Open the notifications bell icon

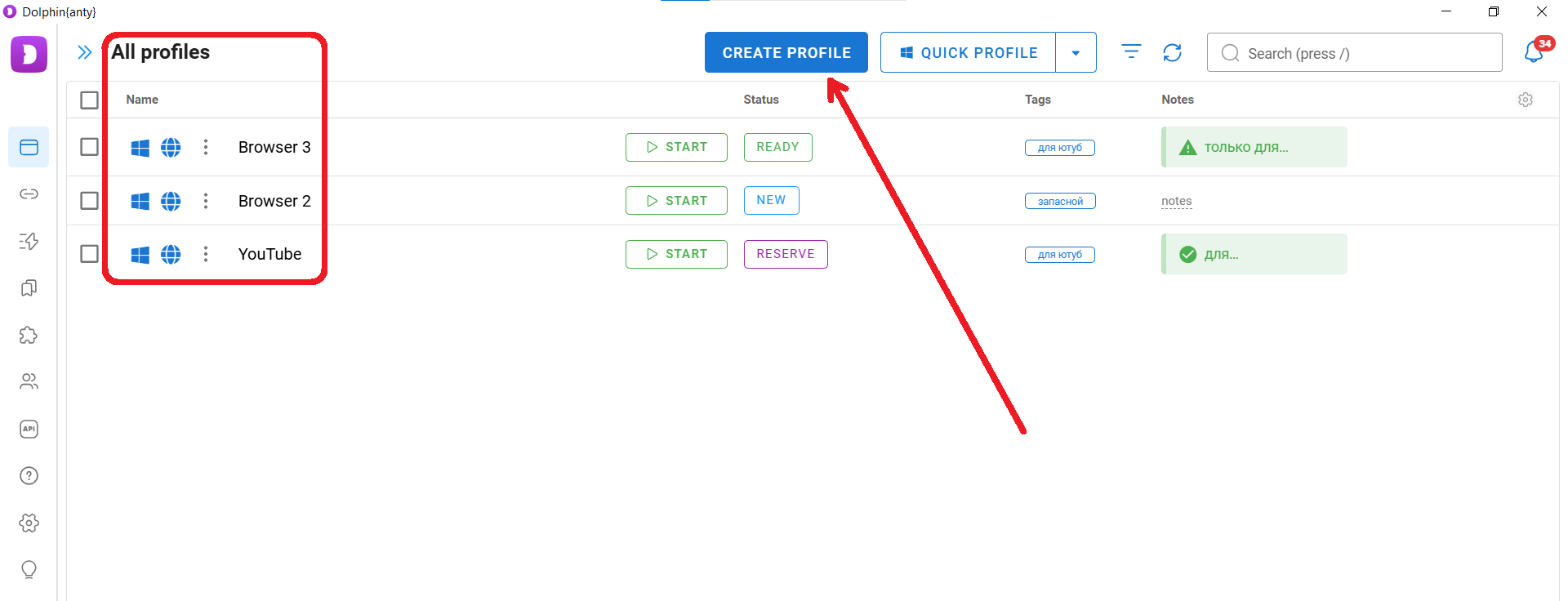(x=1534, y=52)
